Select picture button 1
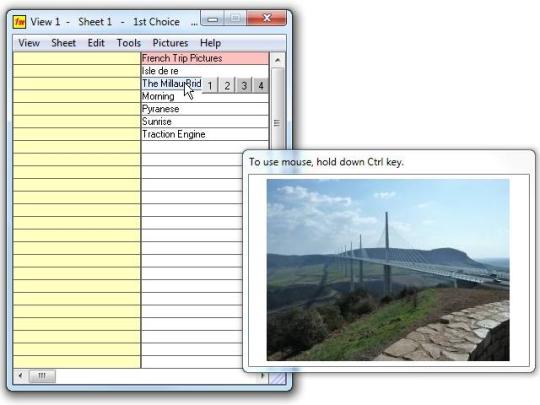Viewport: 540px width, 405px height. 210,85
